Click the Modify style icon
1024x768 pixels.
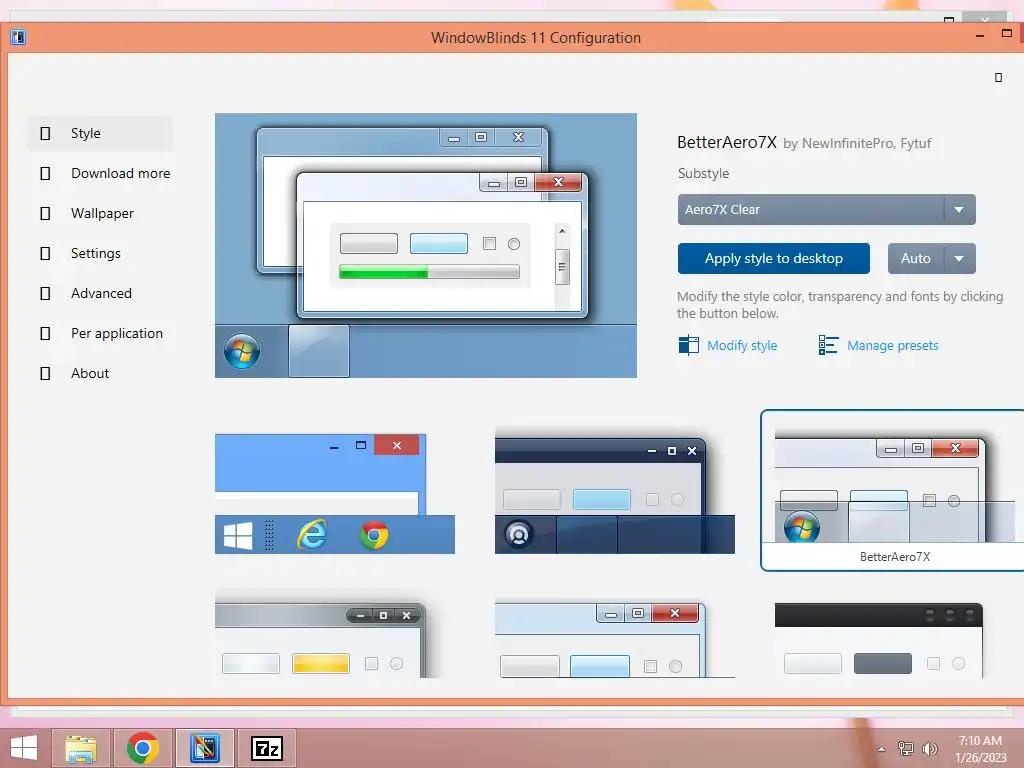click(688, 345)
